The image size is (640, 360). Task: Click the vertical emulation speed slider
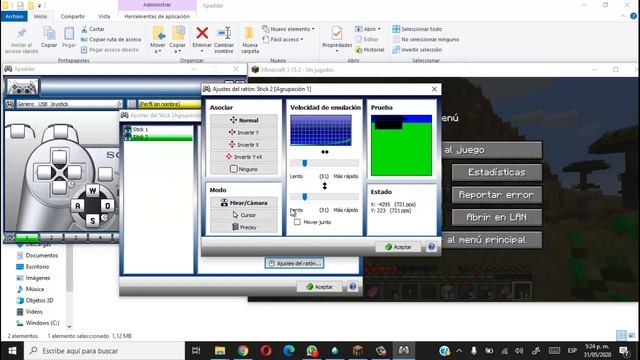pyautogui.click(x=324, y=197)
